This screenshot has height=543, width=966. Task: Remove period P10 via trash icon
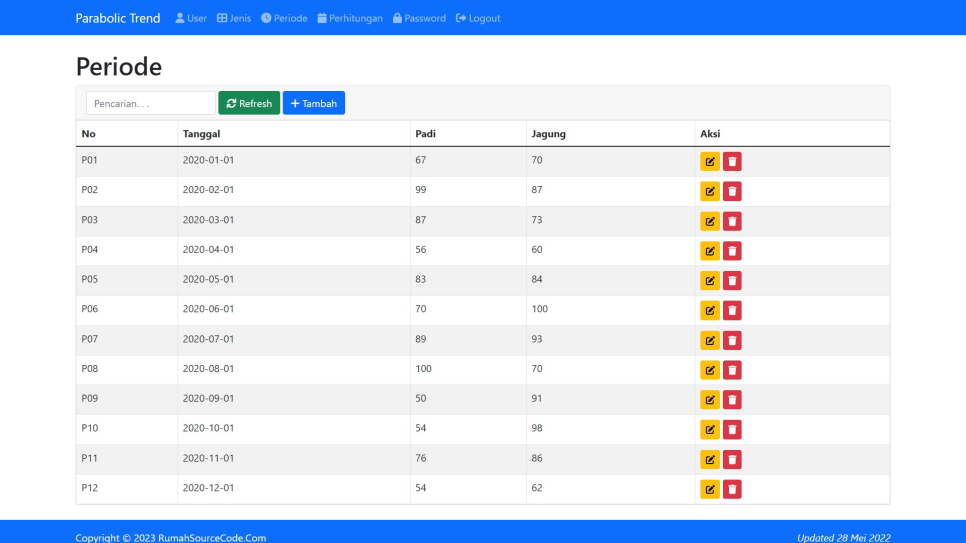pos(732,430)
